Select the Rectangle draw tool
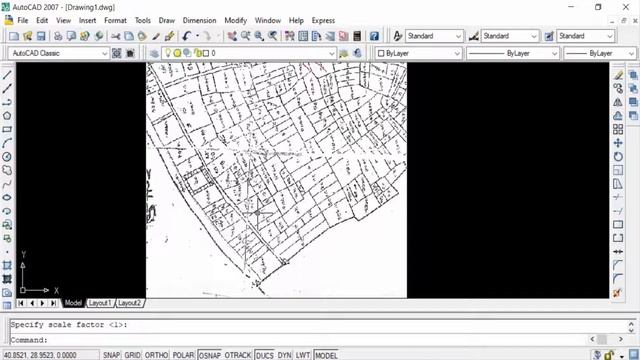Screen dimensions: 640x360 click(x=7, y=129)
